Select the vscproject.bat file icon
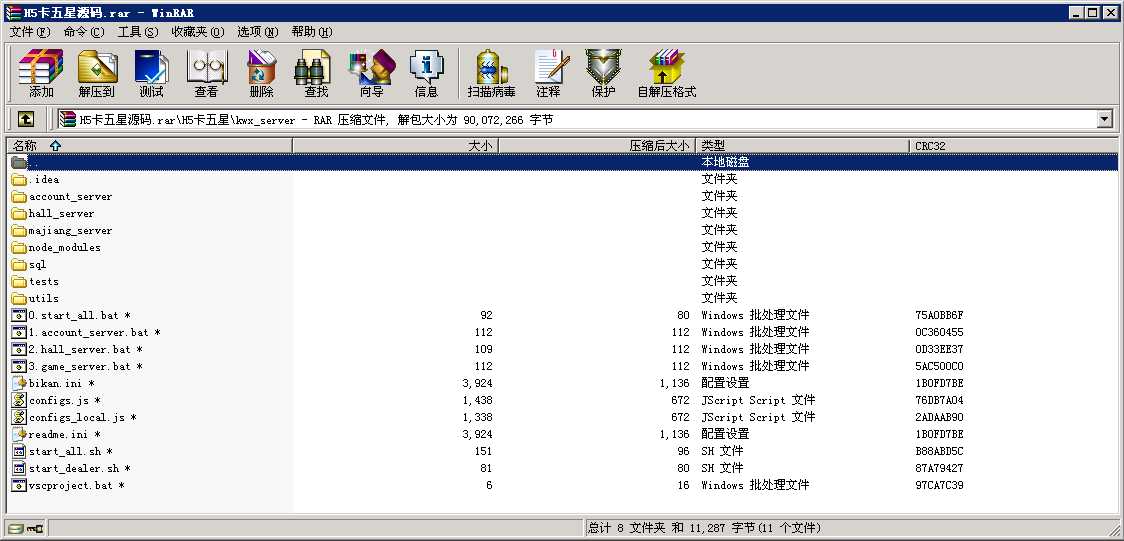 tap(19, 485)
